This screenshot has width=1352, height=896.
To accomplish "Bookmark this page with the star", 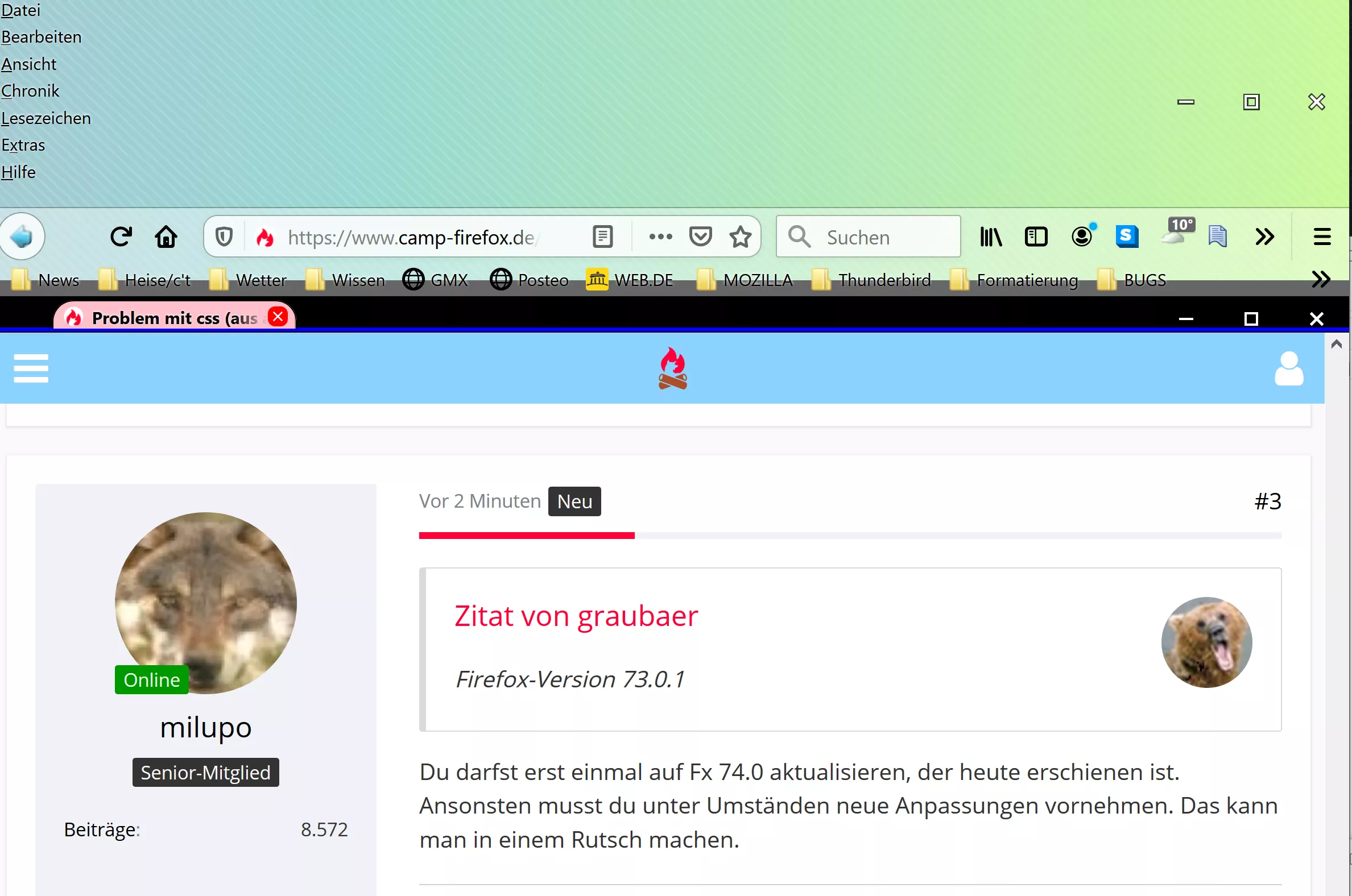I will [x=741, y=237].
